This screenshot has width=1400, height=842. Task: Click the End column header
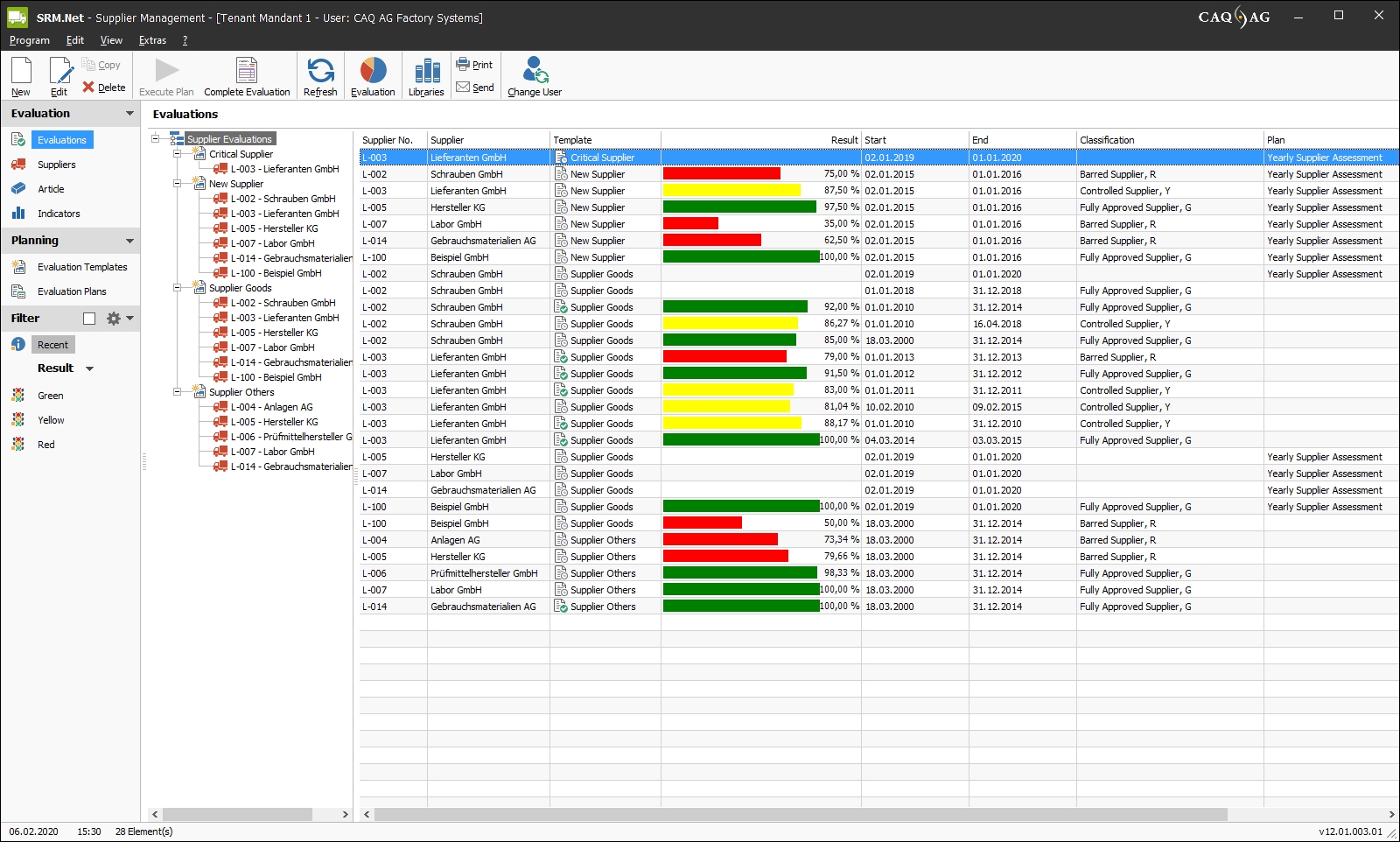tap(1023, 140)
